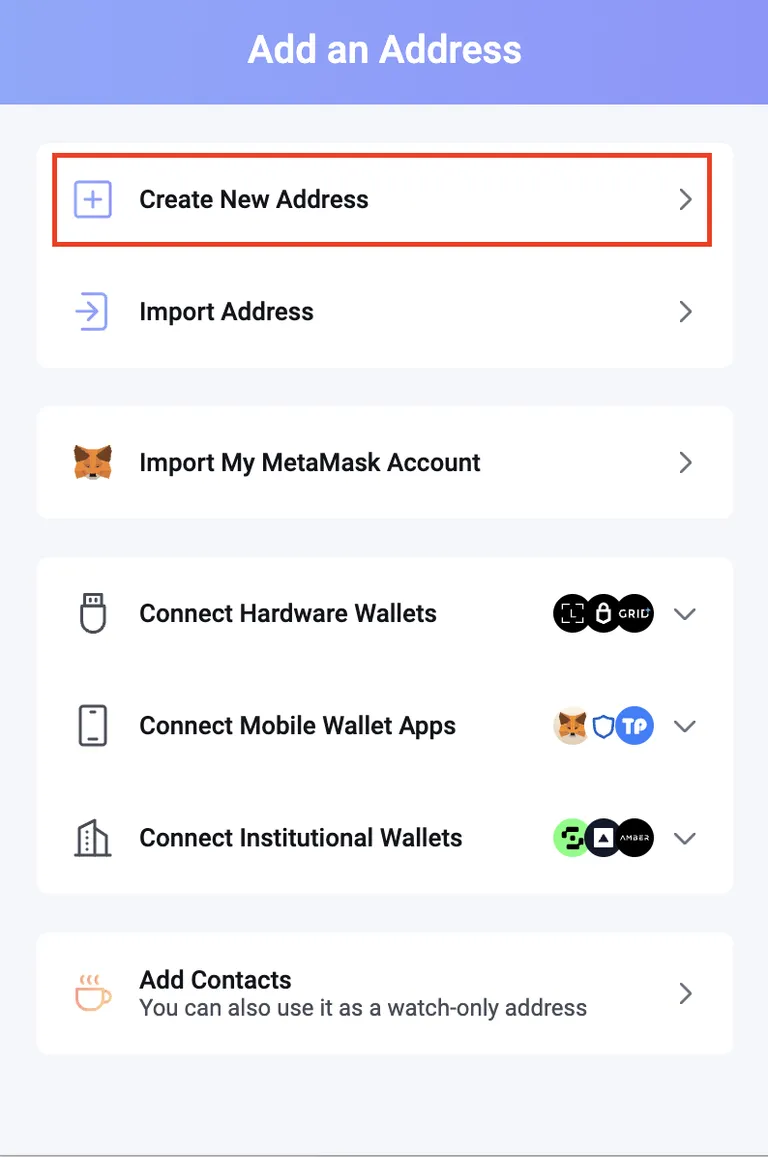Open Add Contacts option

(384, 993)
